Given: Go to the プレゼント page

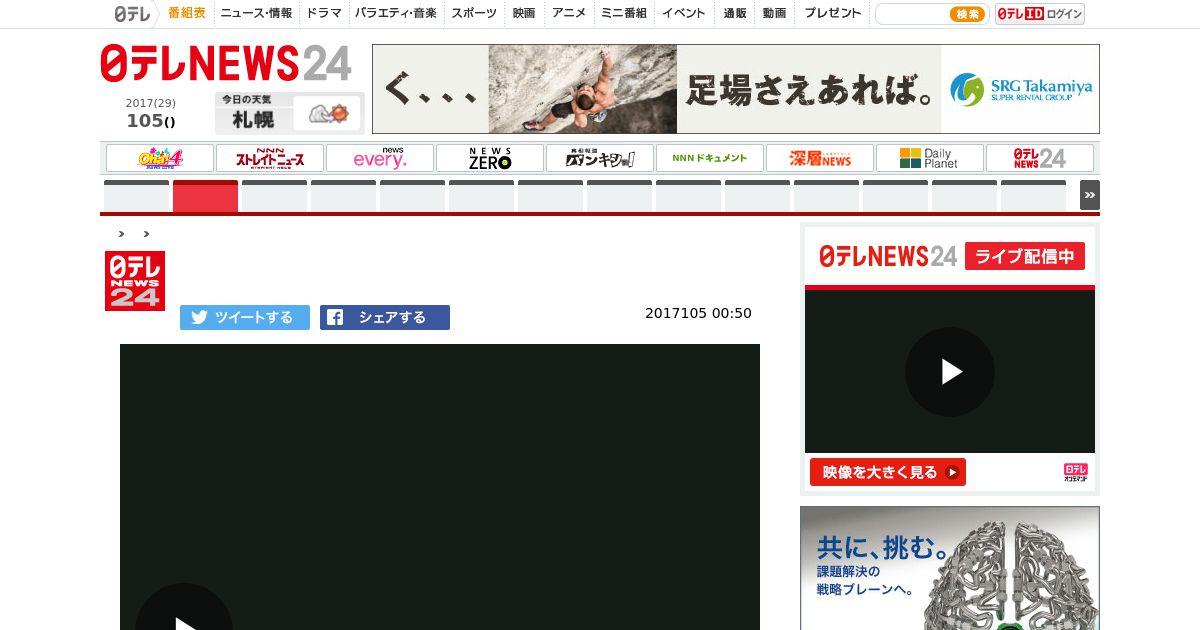Looking at the screenshot, I should click(x=833, y=13).
